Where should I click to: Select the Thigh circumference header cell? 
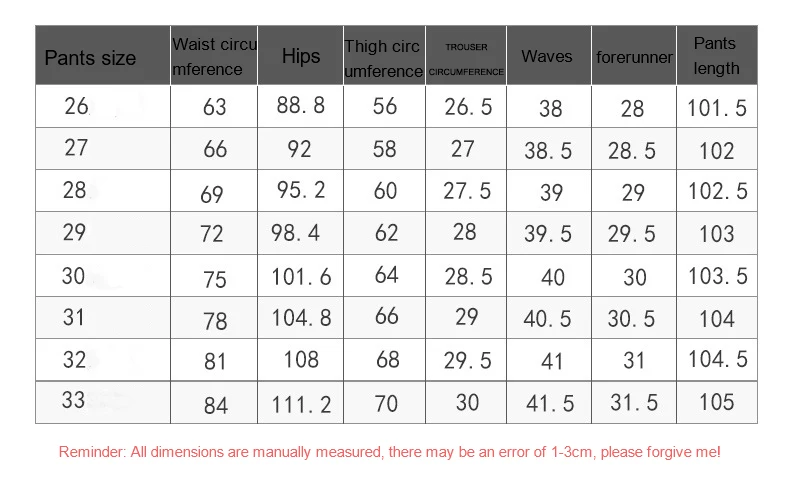click(x=384, y=55)
